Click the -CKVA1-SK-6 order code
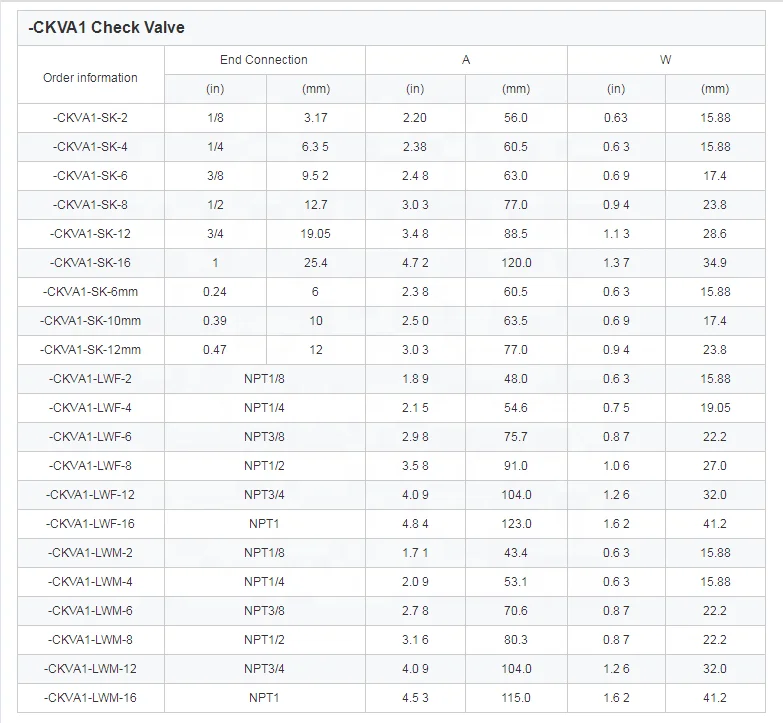 click(90, 176)
